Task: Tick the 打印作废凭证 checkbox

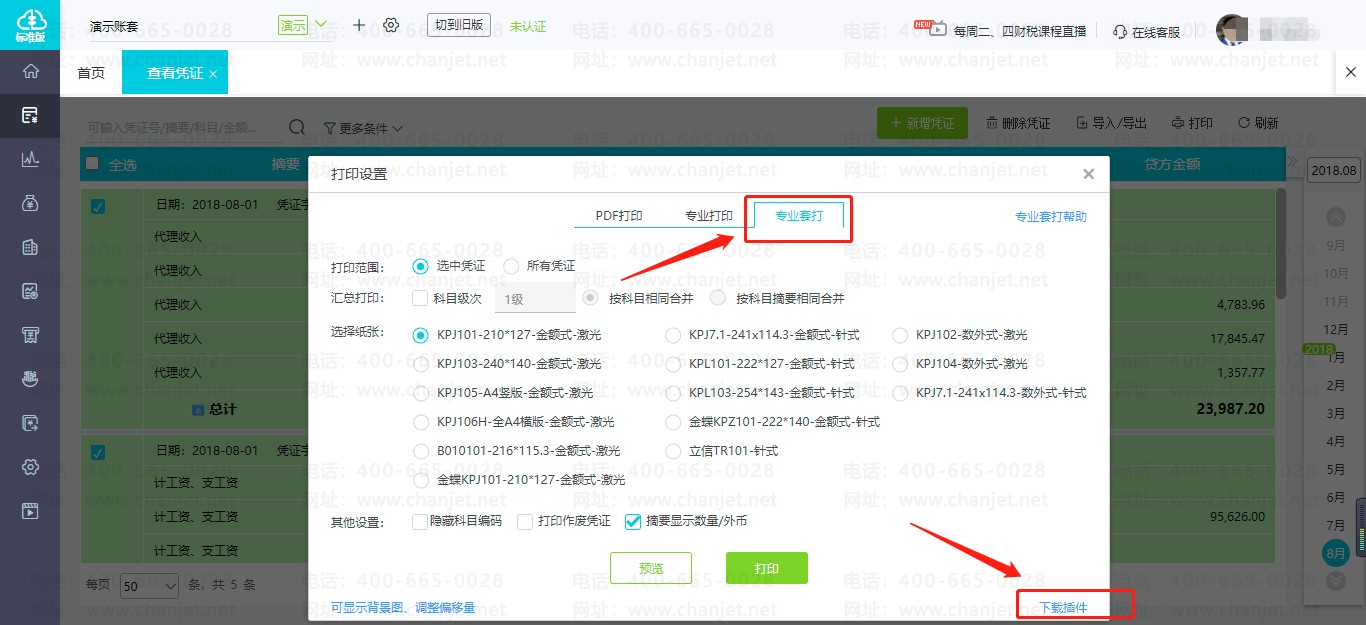Action: (525, 521)
